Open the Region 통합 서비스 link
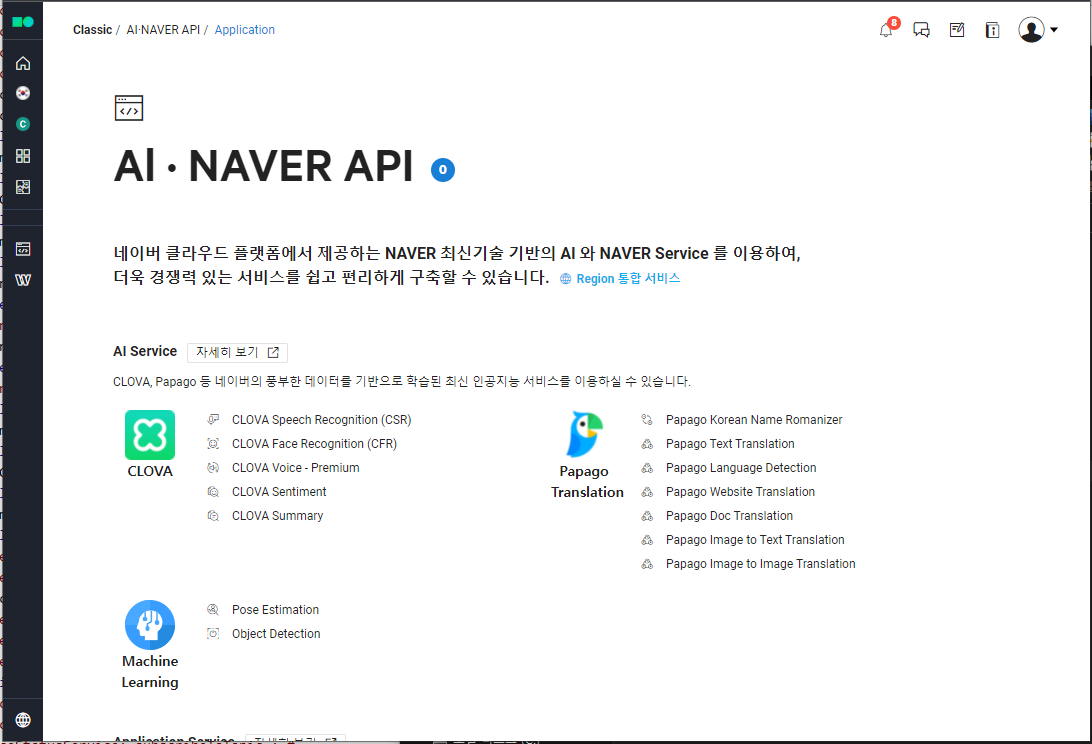This screenshot has height=744, width=1092. point(621,279)
